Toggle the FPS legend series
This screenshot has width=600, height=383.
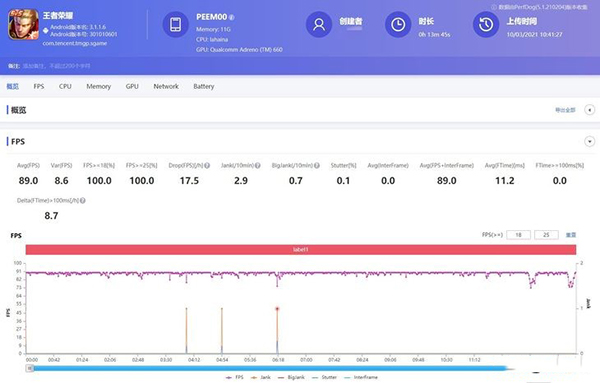pos(235,377)
